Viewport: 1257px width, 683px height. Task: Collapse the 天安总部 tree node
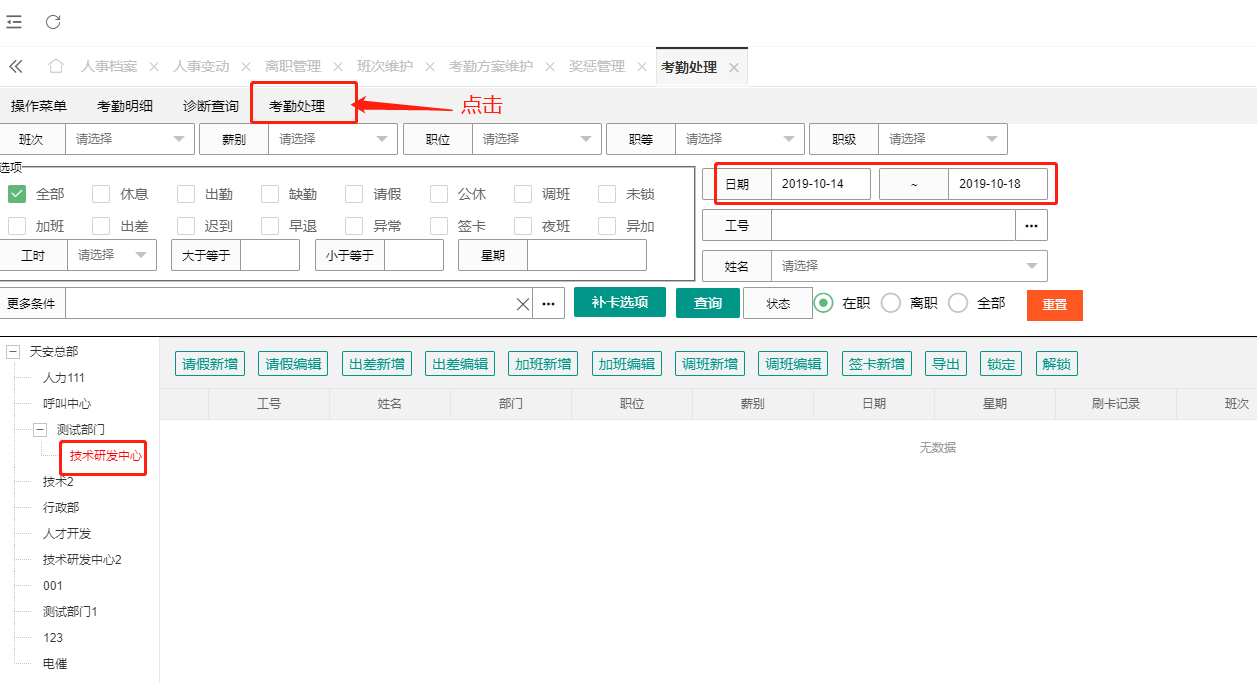click(14, 352)
